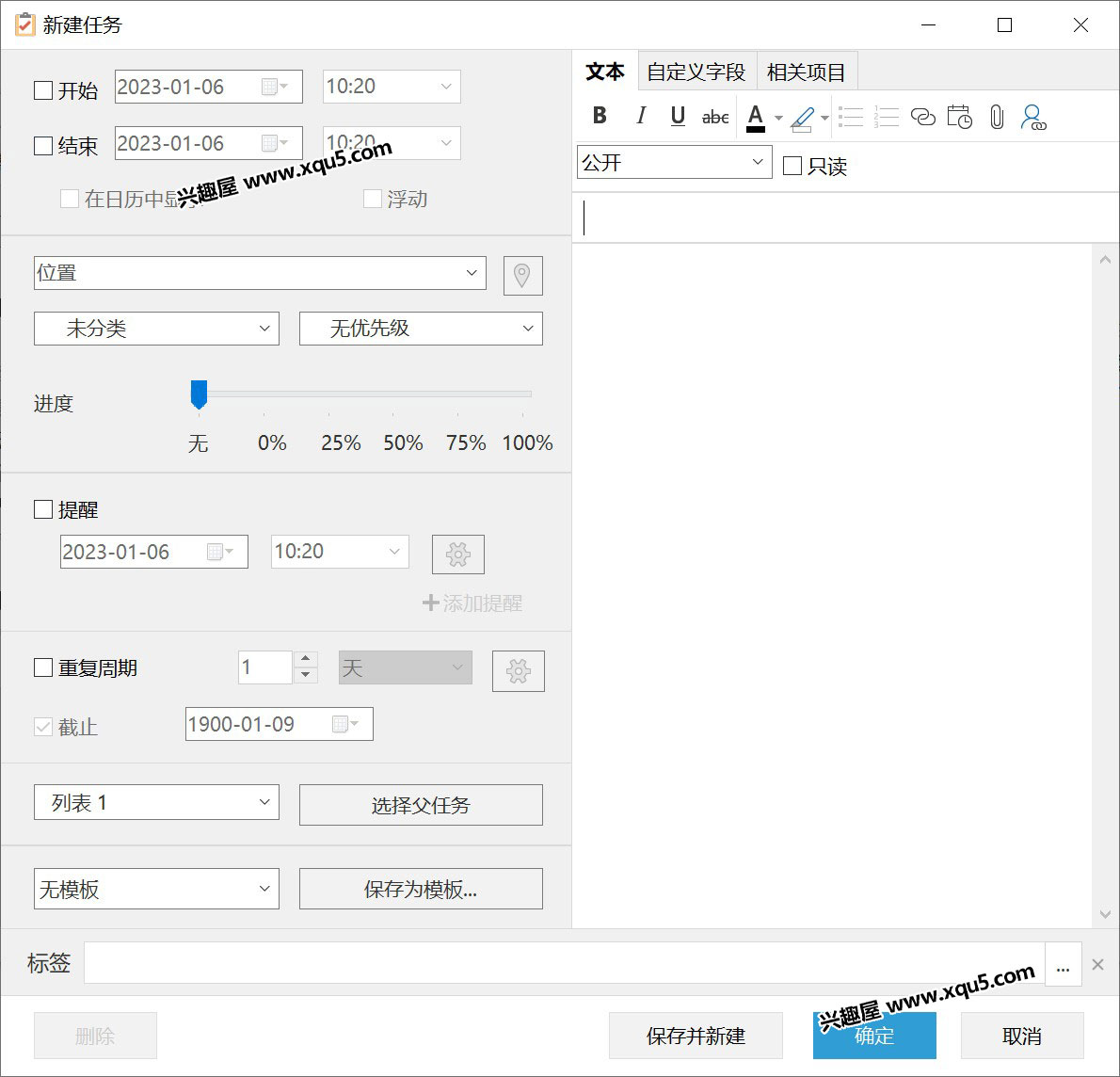This screenshot has height=1077, width=1120.
Task: Open recurrence settings gear button
Action: (x=518, y=670)
